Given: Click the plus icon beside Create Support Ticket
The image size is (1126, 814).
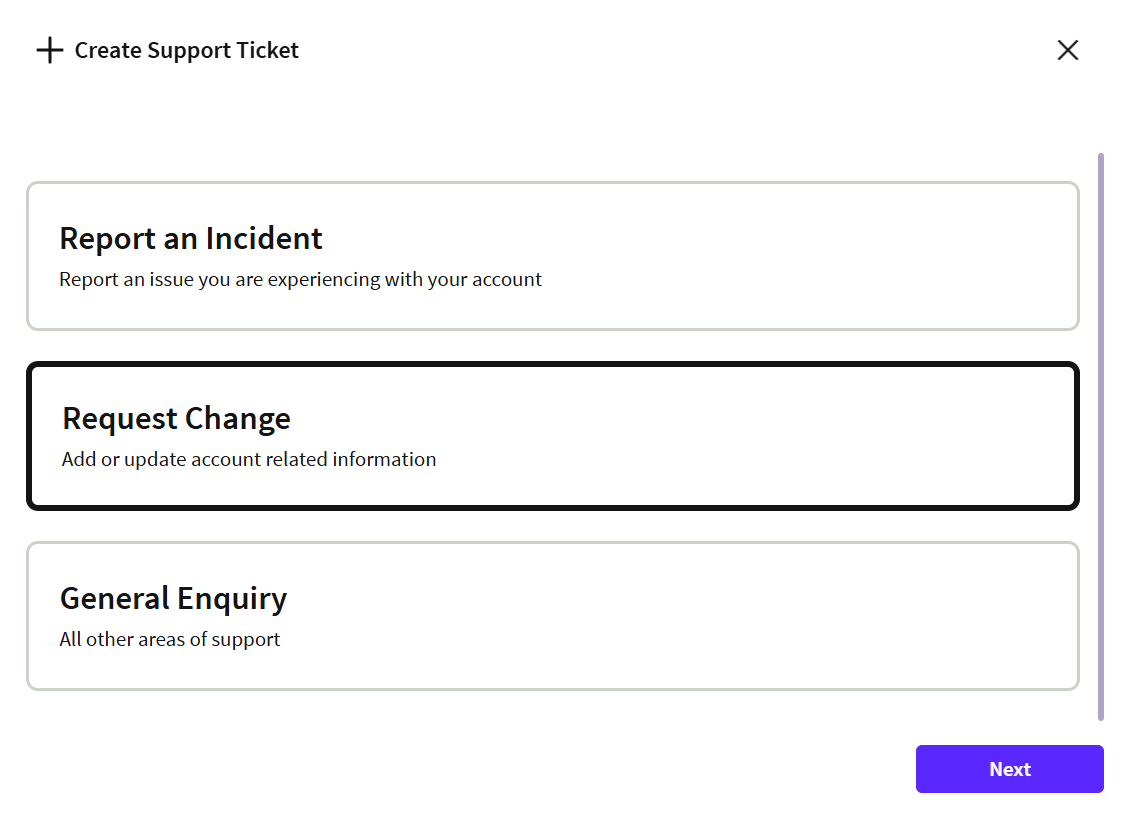Looking at the screenshot, I should tap(49, 50).
